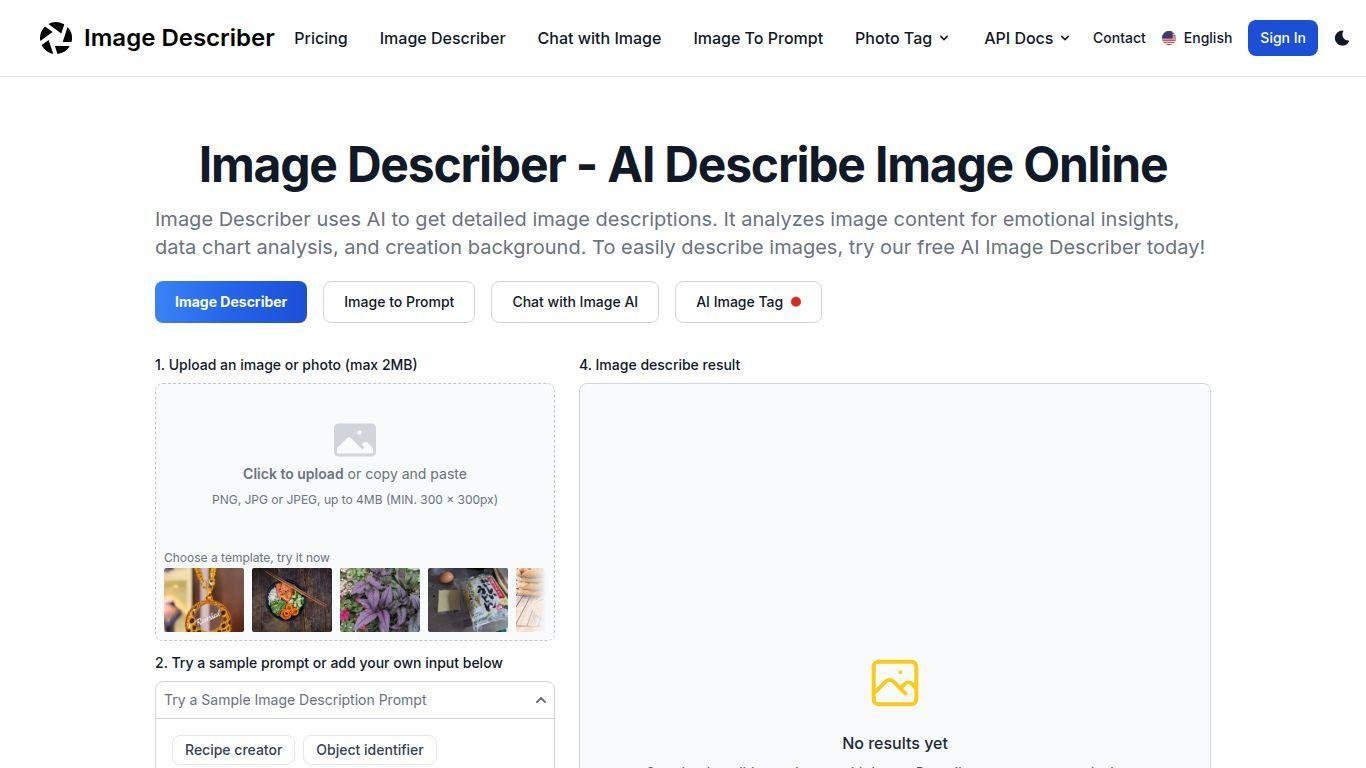Choose the purple leaves plant template thumbnail
Screen dimensions: 1366x768
pos(380,600)
